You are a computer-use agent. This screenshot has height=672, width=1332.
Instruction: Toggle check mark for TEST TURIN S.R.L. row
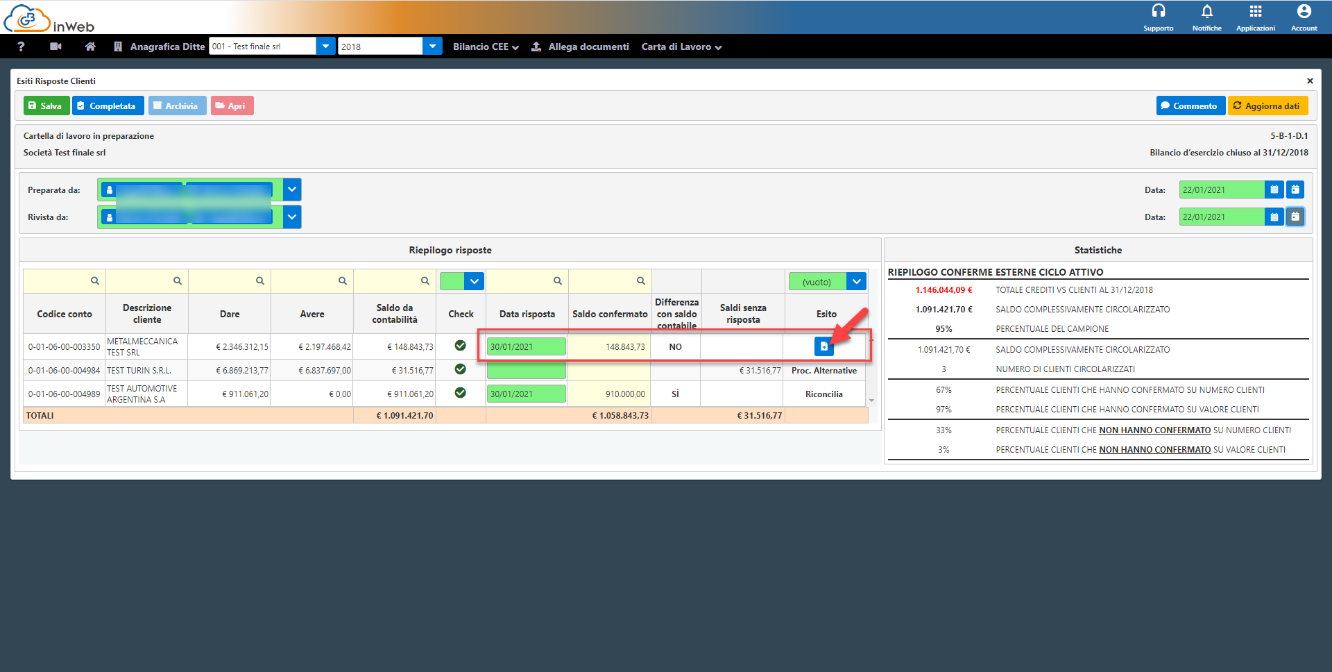pyautogui.click(x=460, y=369)
